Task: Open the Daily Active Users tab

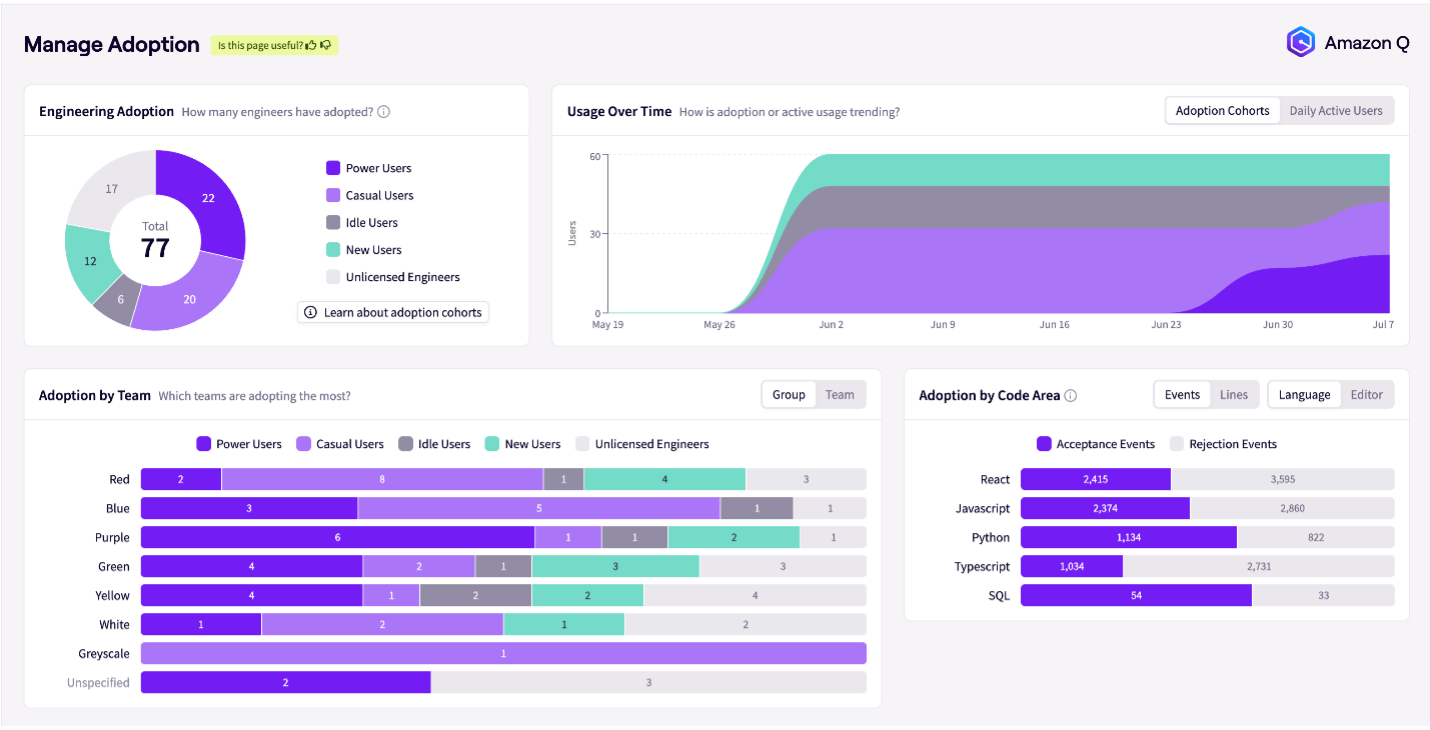Action: 1337,110
